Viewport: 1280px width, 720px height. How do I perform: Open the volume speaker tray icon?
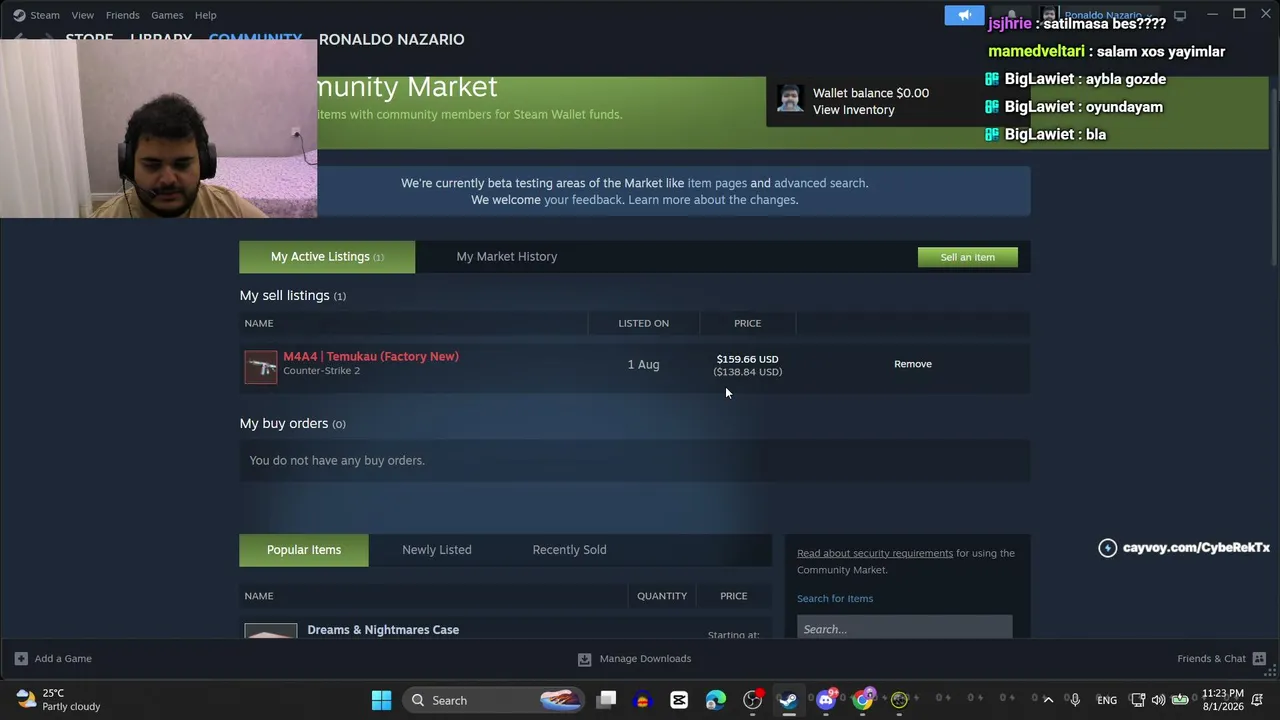coord(1158,700)
